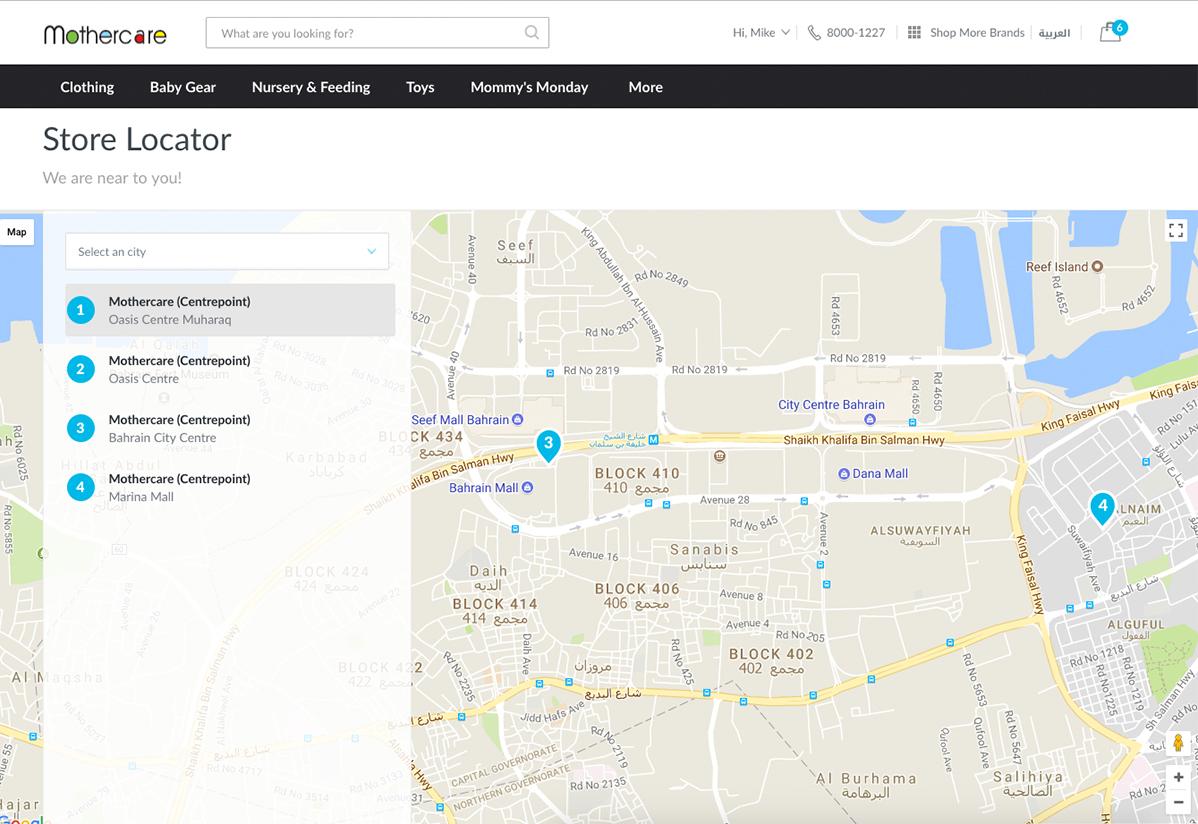
Task: Open the Baby Gear menu
Action: (183, 87)
